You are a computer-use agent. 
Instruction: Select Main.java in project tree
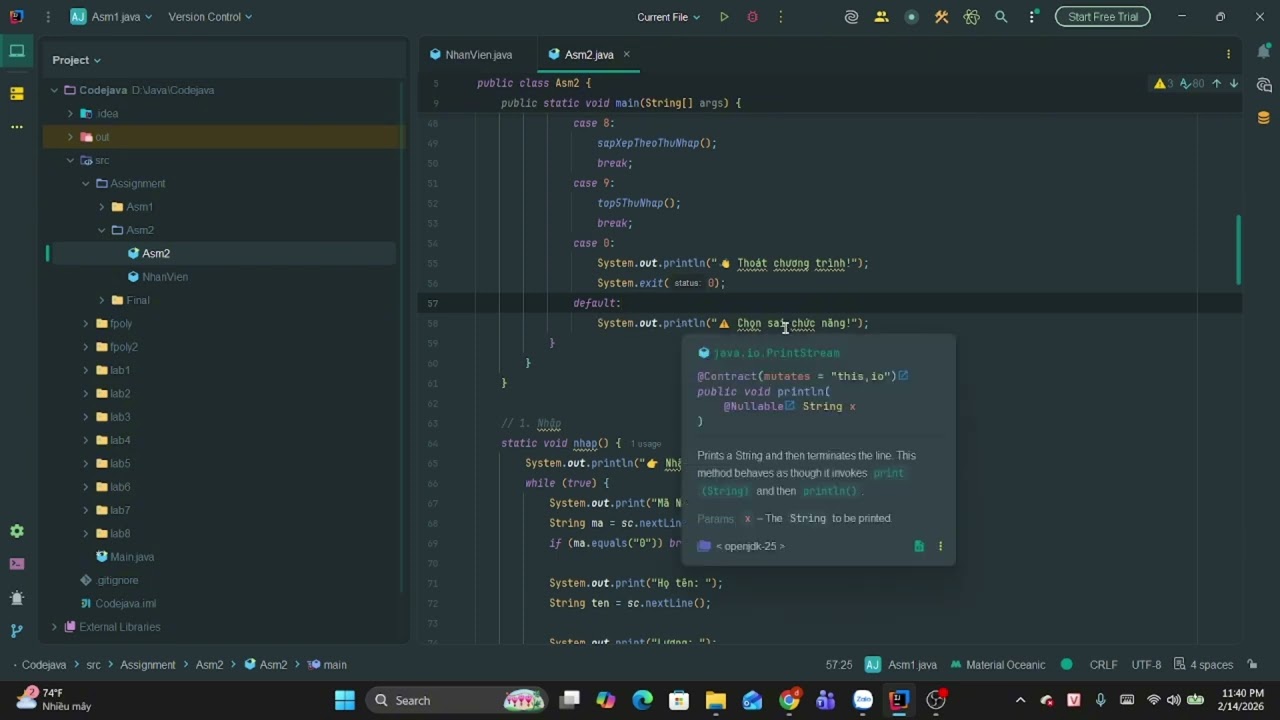[125, 557]
